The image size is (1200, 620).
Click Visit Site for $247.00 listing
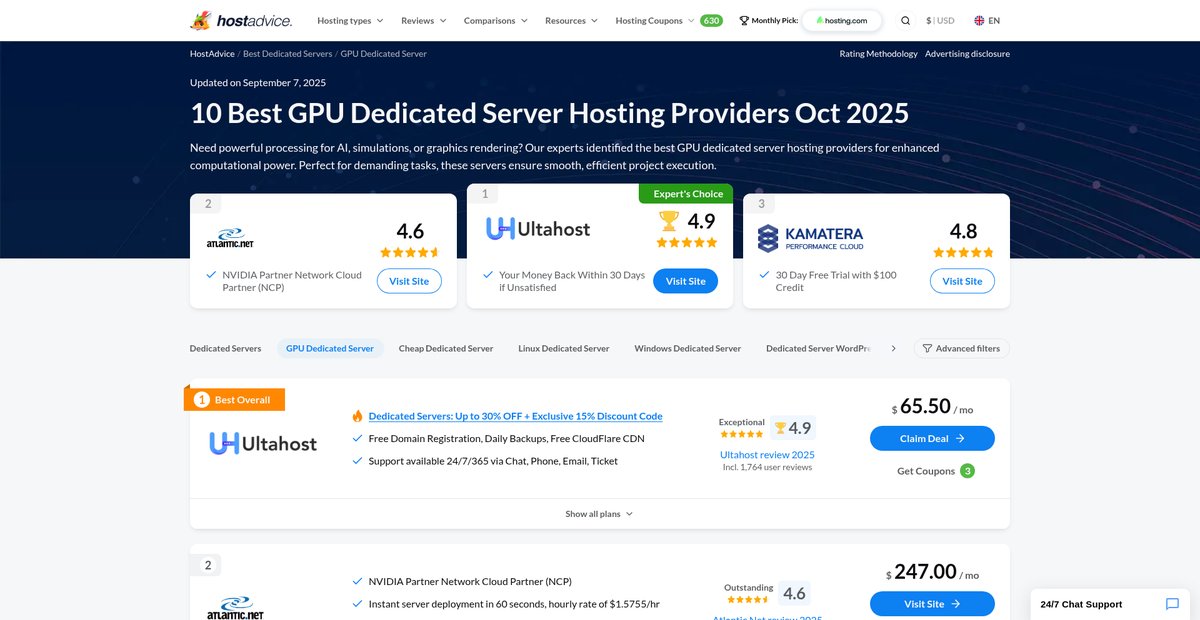pos(932,604)
